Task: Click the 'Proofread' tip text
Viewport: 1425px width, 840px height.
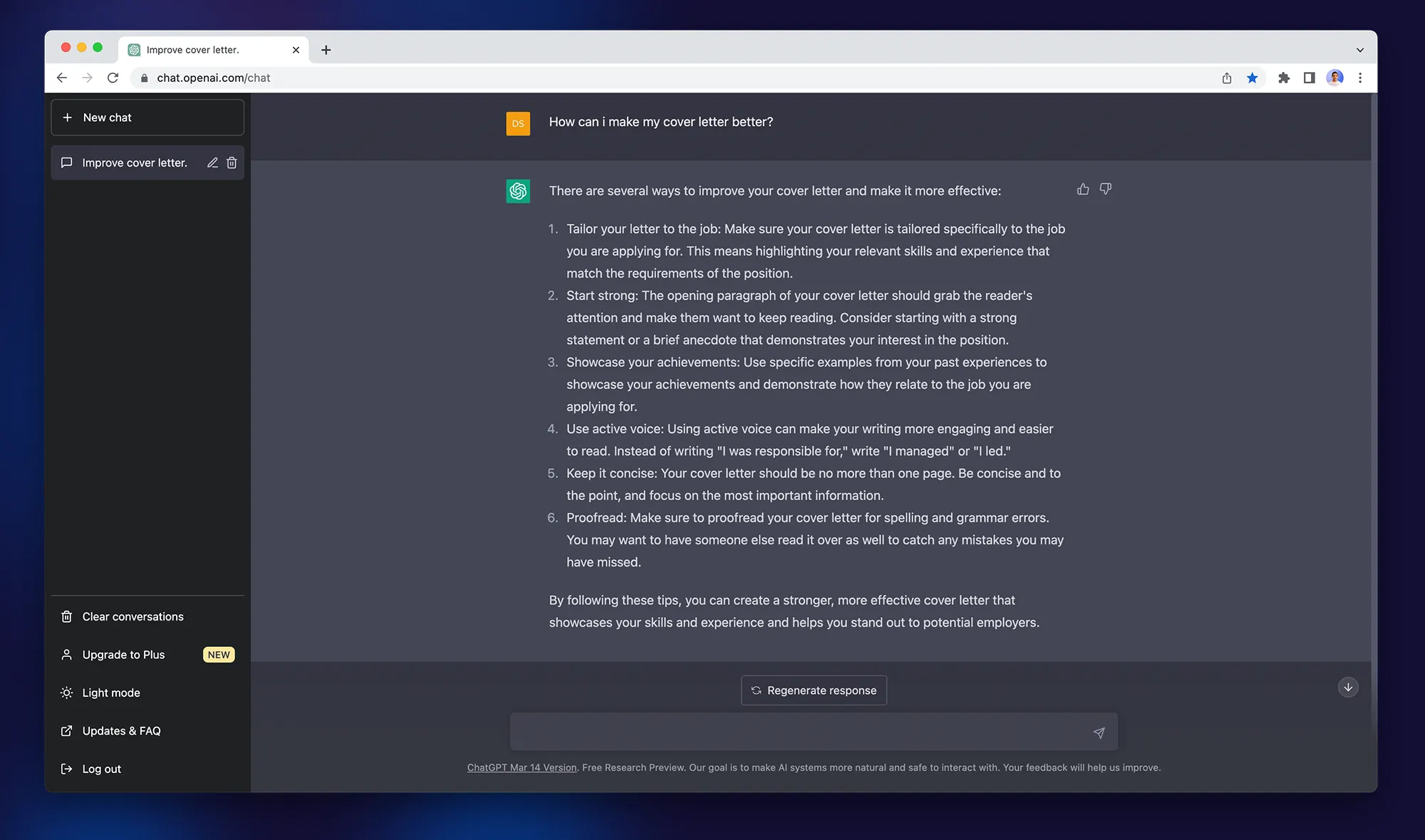Action: point(815,540)
